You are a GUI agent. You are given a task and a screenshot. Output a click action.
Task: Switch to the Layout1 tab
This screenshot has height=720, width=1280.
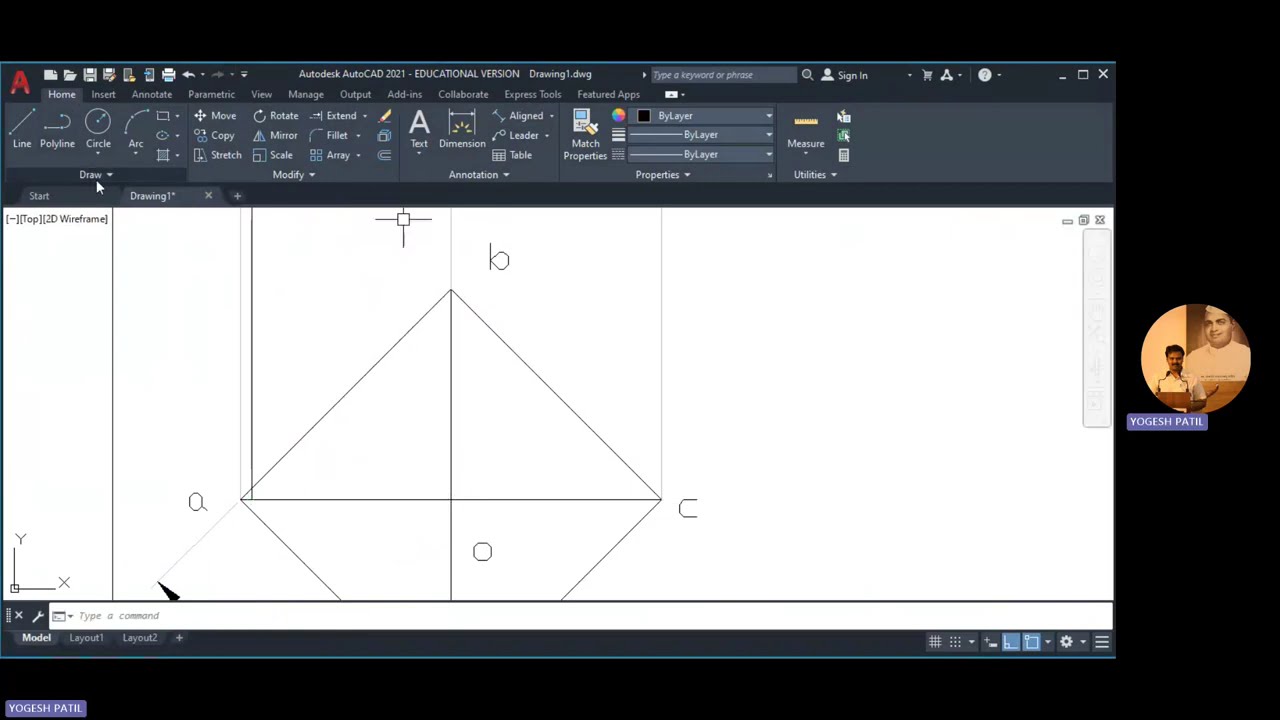[x=86, y=638]
